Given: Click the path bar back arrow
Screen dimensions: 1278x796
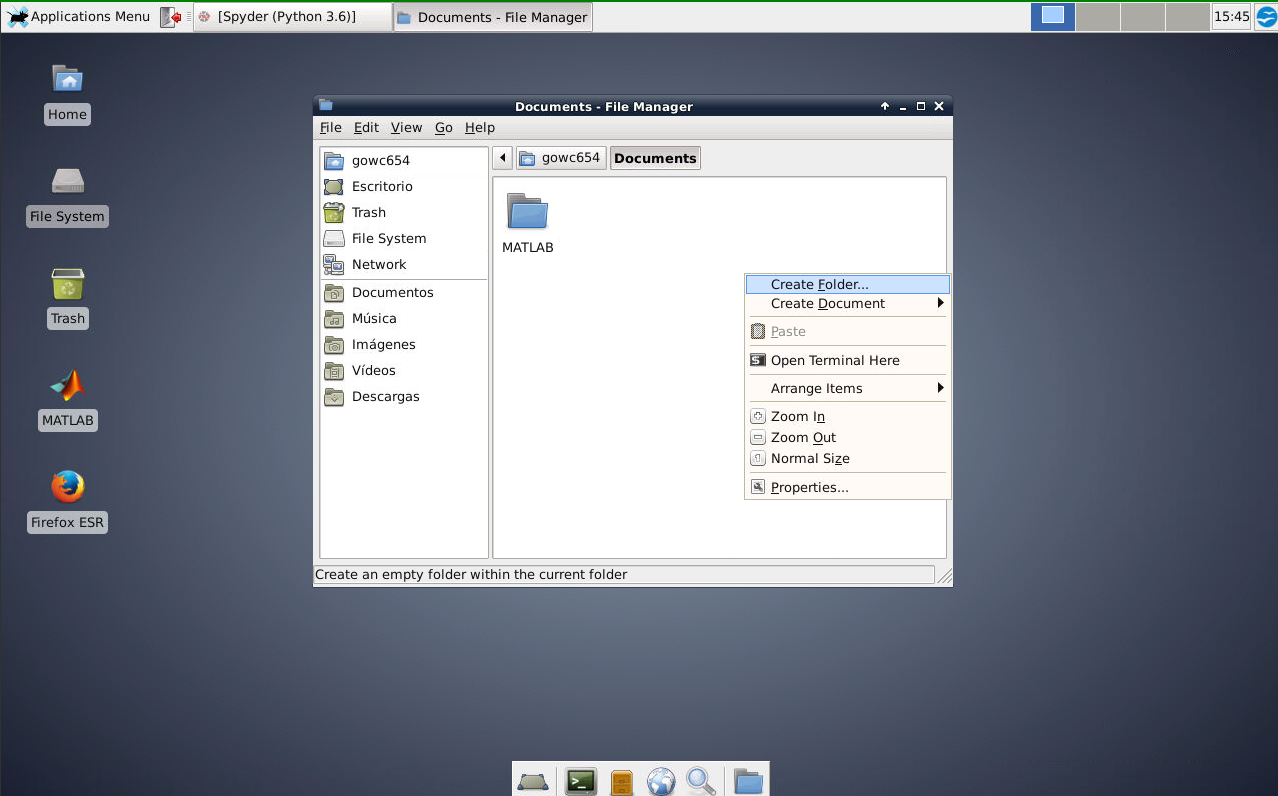Looking at the screenshot, I should [502, 158].
